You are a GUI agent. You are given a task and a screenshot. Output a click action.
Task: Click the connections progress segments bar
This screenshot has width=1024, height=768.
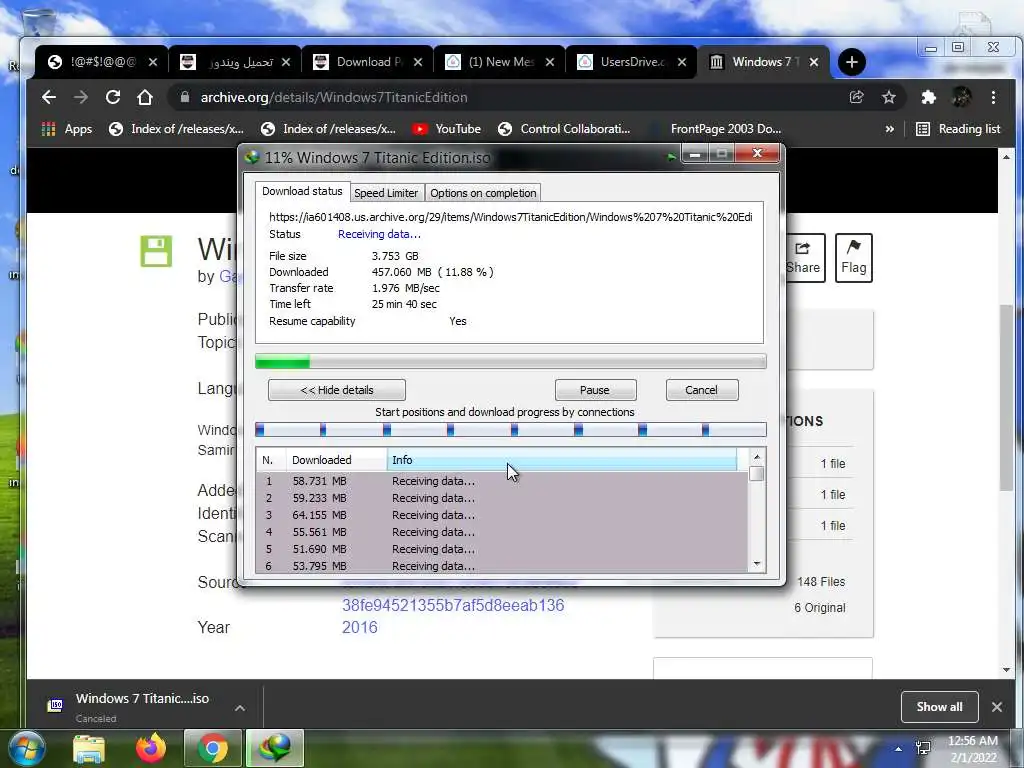point(511,429)
